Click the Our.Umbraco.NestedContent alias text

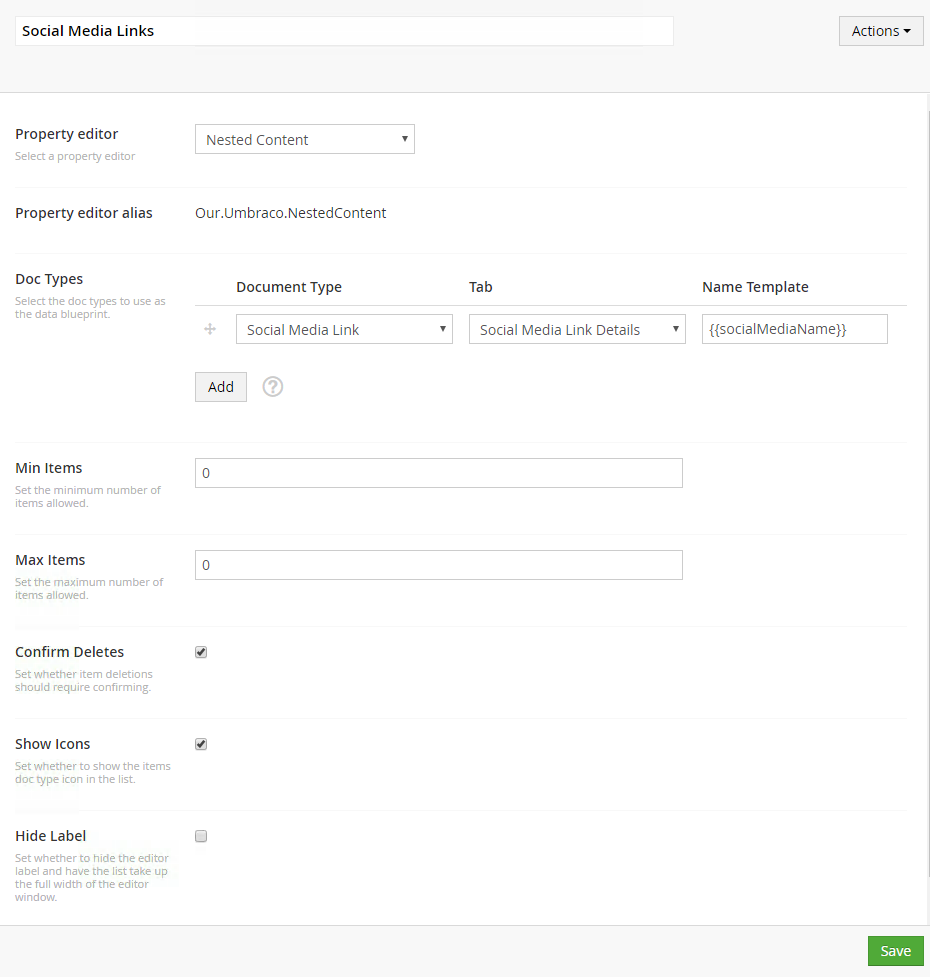290,213
